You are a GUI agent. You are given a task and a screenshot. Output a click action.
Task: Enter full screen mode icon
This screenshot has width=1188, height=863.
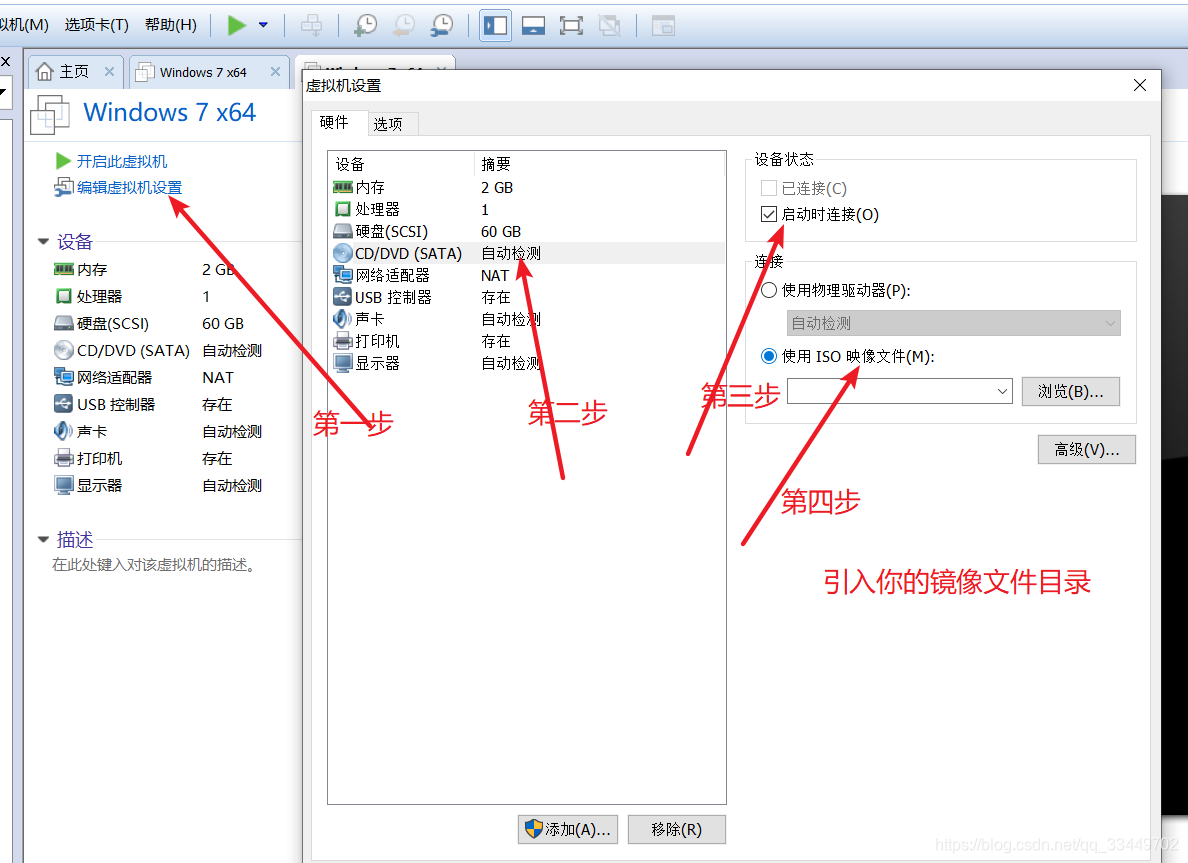(x=571, y=26)
